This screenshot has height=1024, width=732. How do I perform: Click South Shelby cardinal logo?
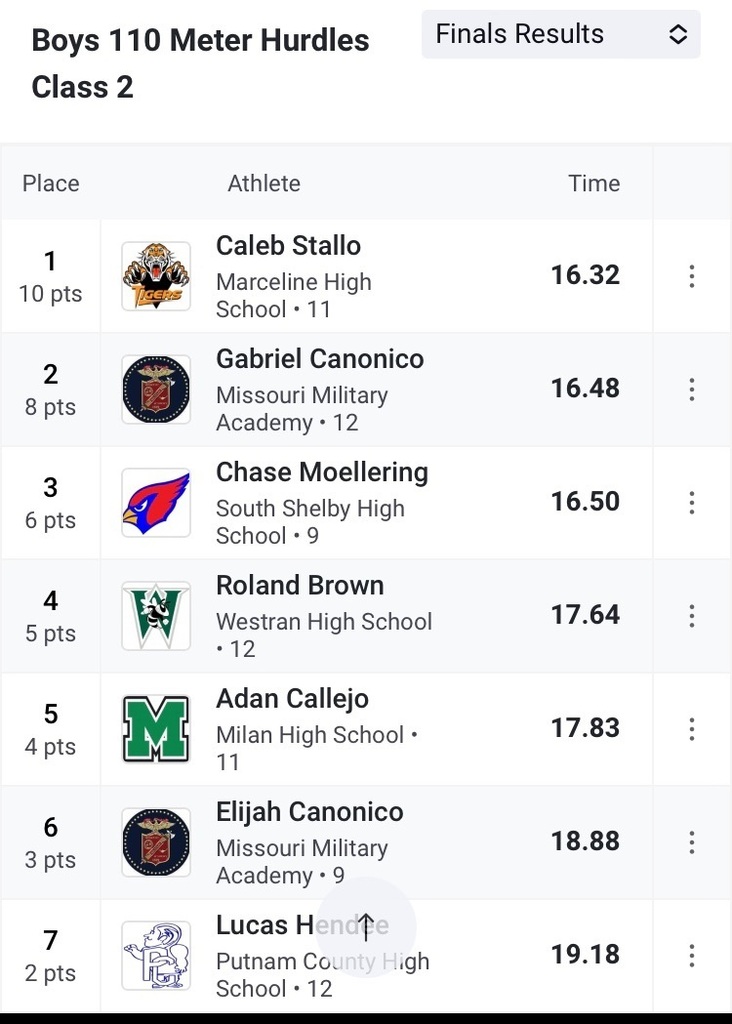click(156, 503)
